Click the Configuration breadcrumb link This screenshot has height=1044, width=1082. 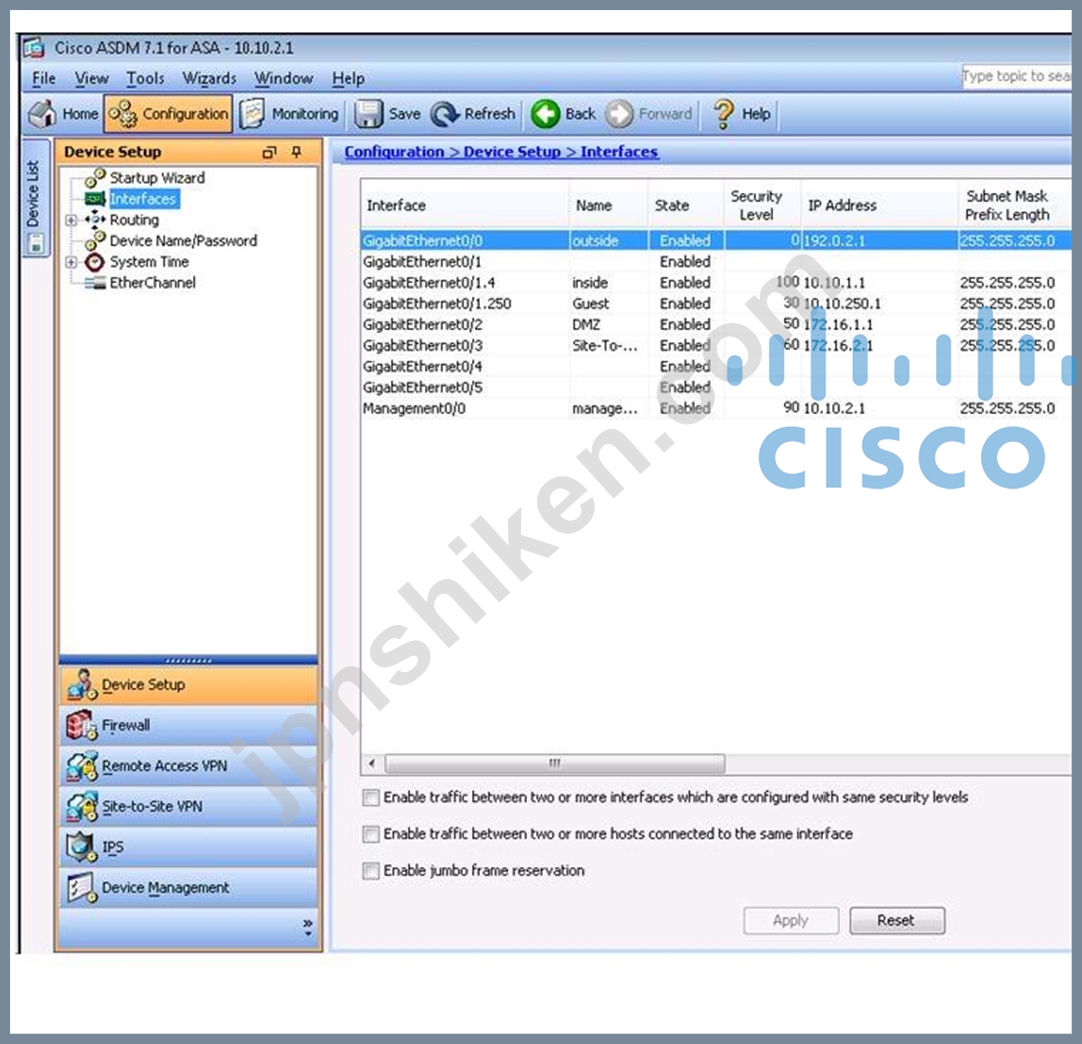(x=394, y=152)
